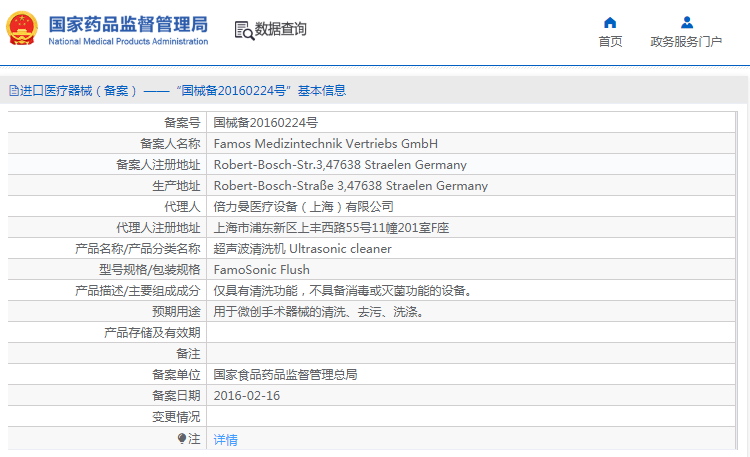
Task: Click the 备注 row label
Action: [188, 354]
